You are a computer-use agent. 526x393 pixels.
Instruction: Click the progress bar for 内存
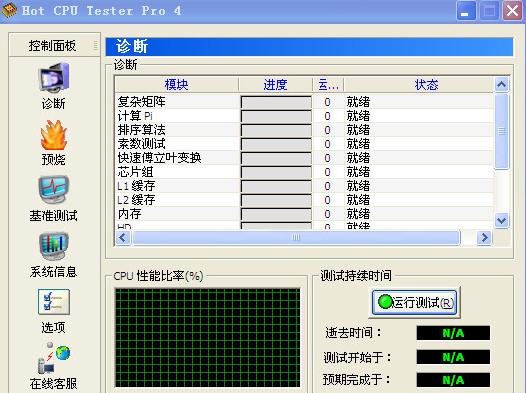[276, 214]
